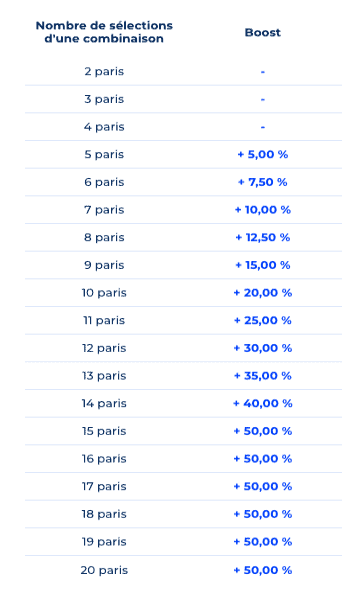Click the + 5,00 % boost value
This screenshot has height=606, width=361.
pos(262,154)
